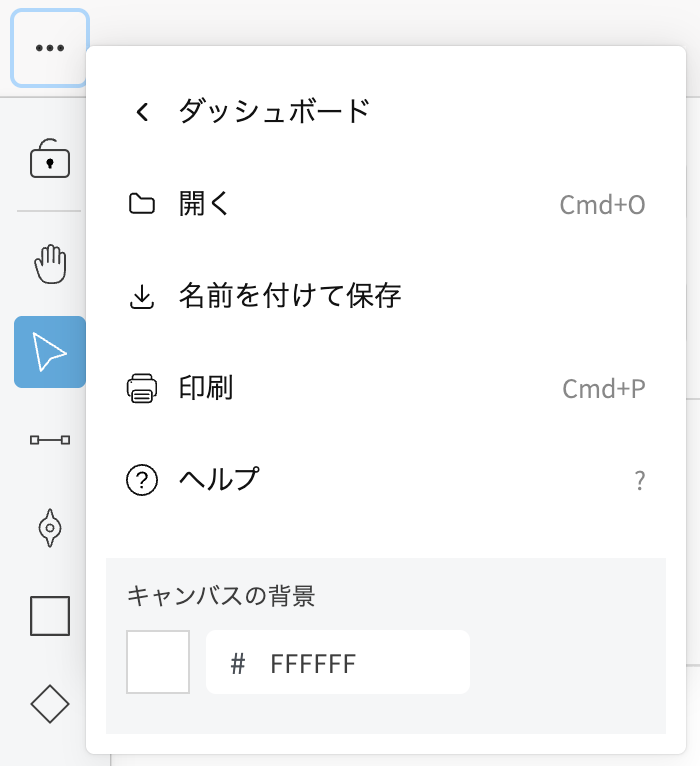The height and width of the screenshot is (766, 700).
Task: Choose 開く from the menu
Action: (205, 204)
